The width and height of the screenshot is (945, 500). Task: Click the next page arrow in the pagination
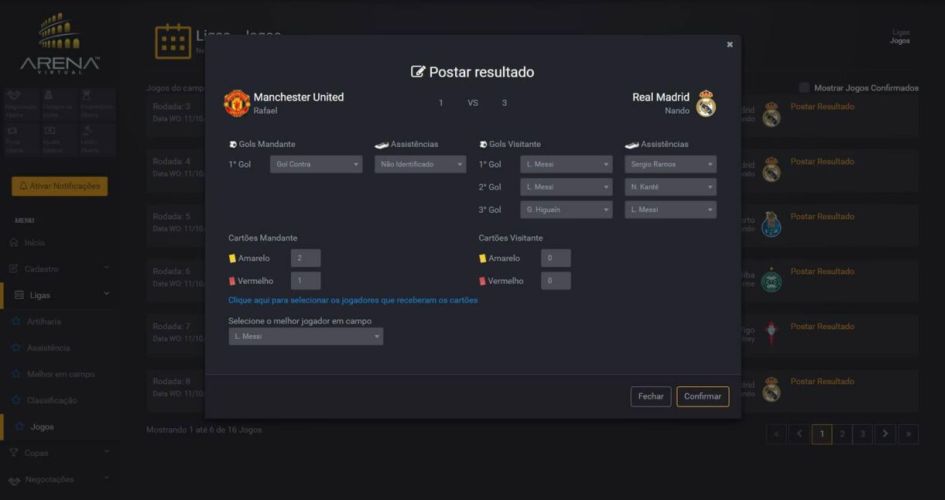coord(885,434)
